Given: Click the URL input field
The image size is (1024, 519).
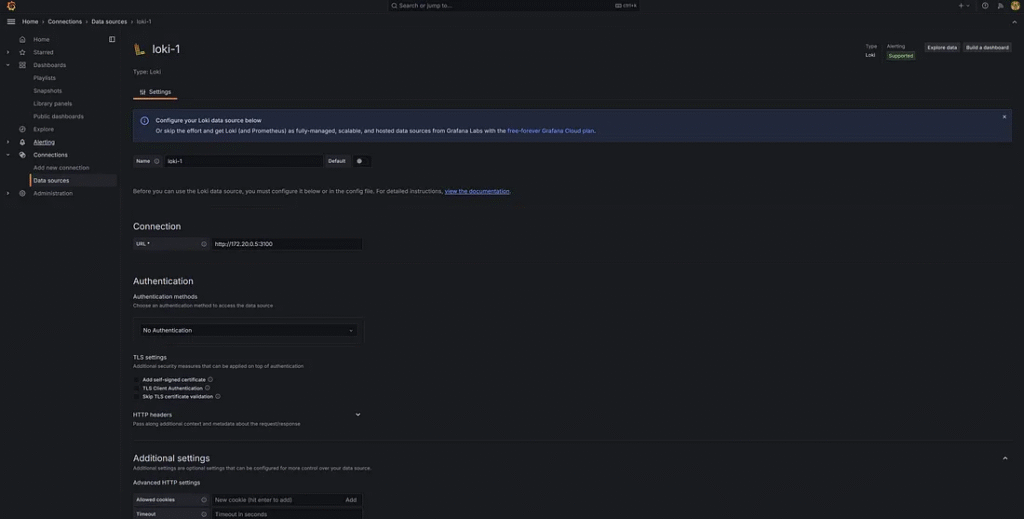Looking at the screenshot, I should point(287,244).
